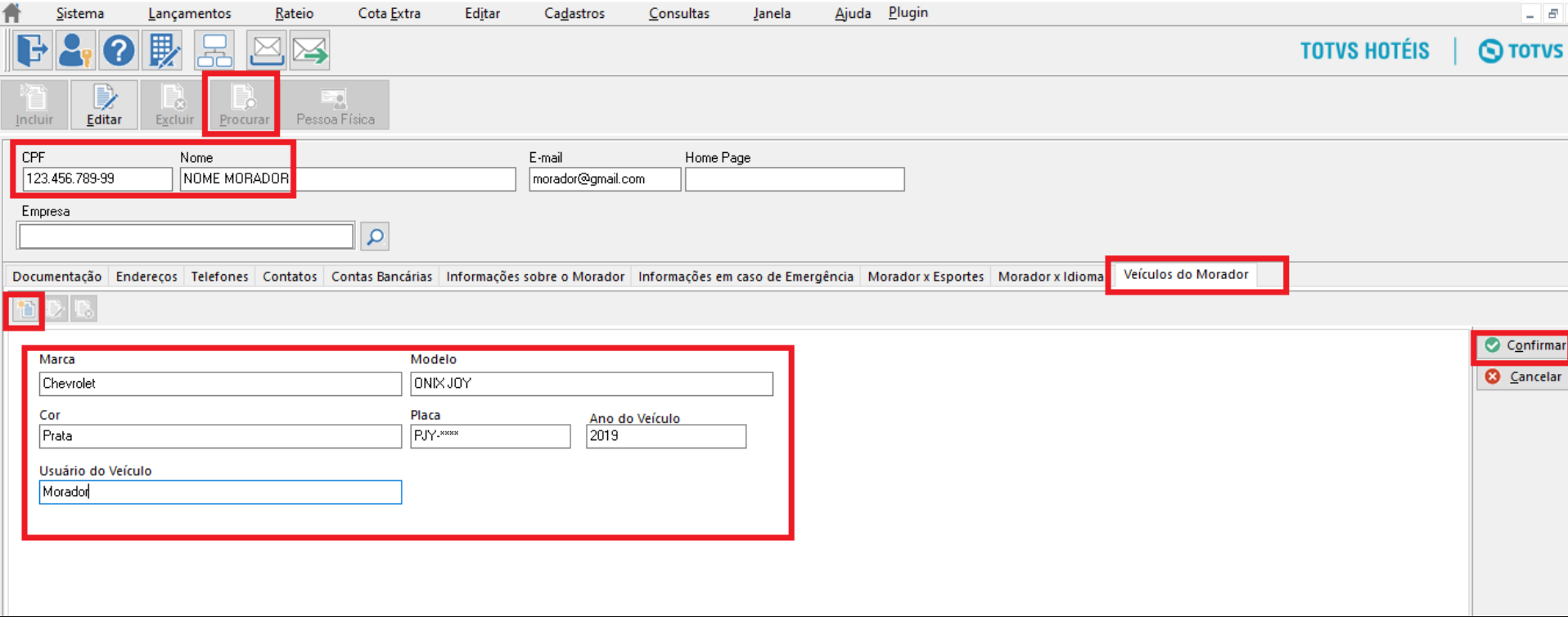Open Informações em caso de Emergência tab
Image resolution: width=1568 pixels, height=617 pixels.
pos(746,277)
